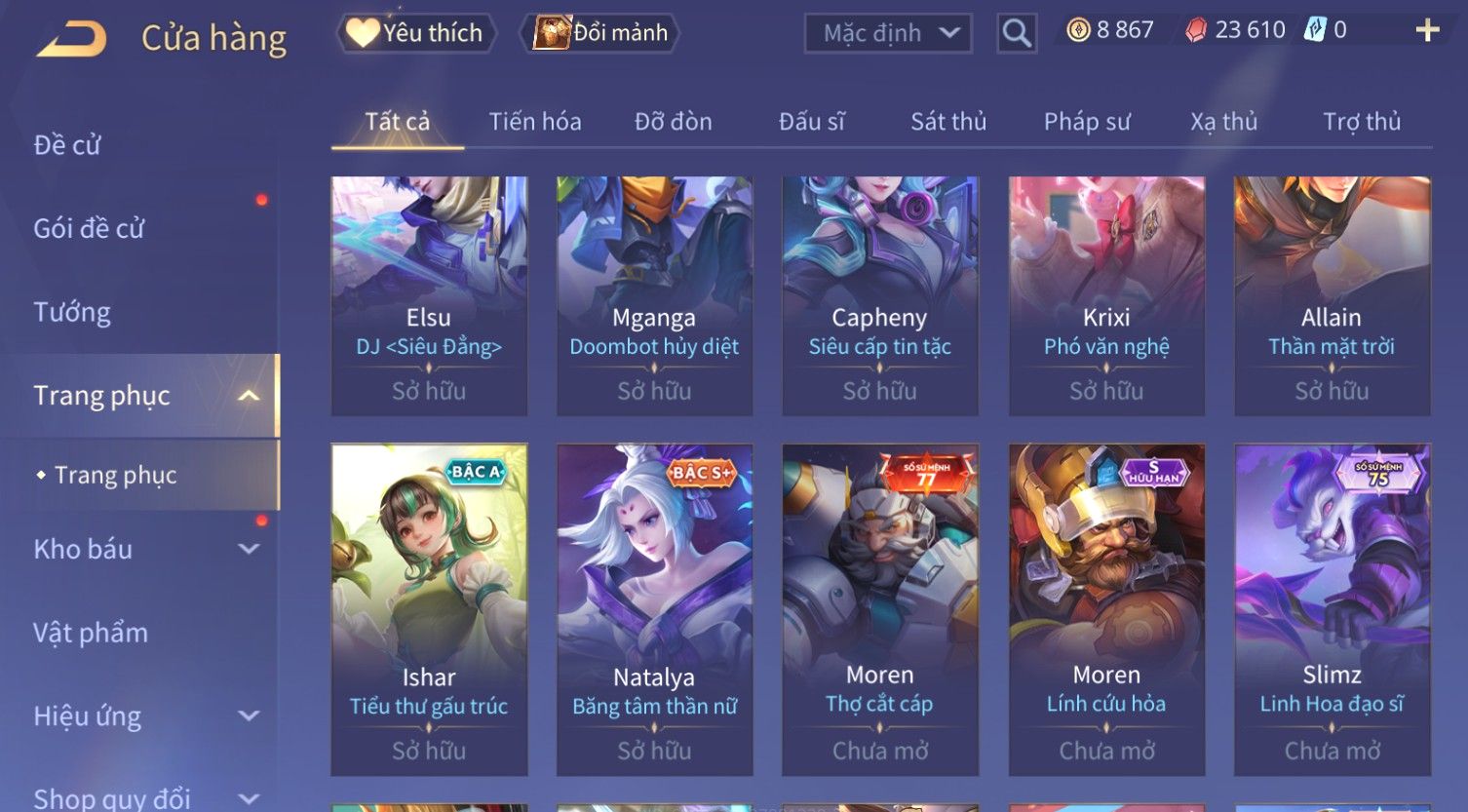This screenshot has width=1468, height=812.
Task: Go to Vật phẩm in the sidebar
Action: [91, 633]
